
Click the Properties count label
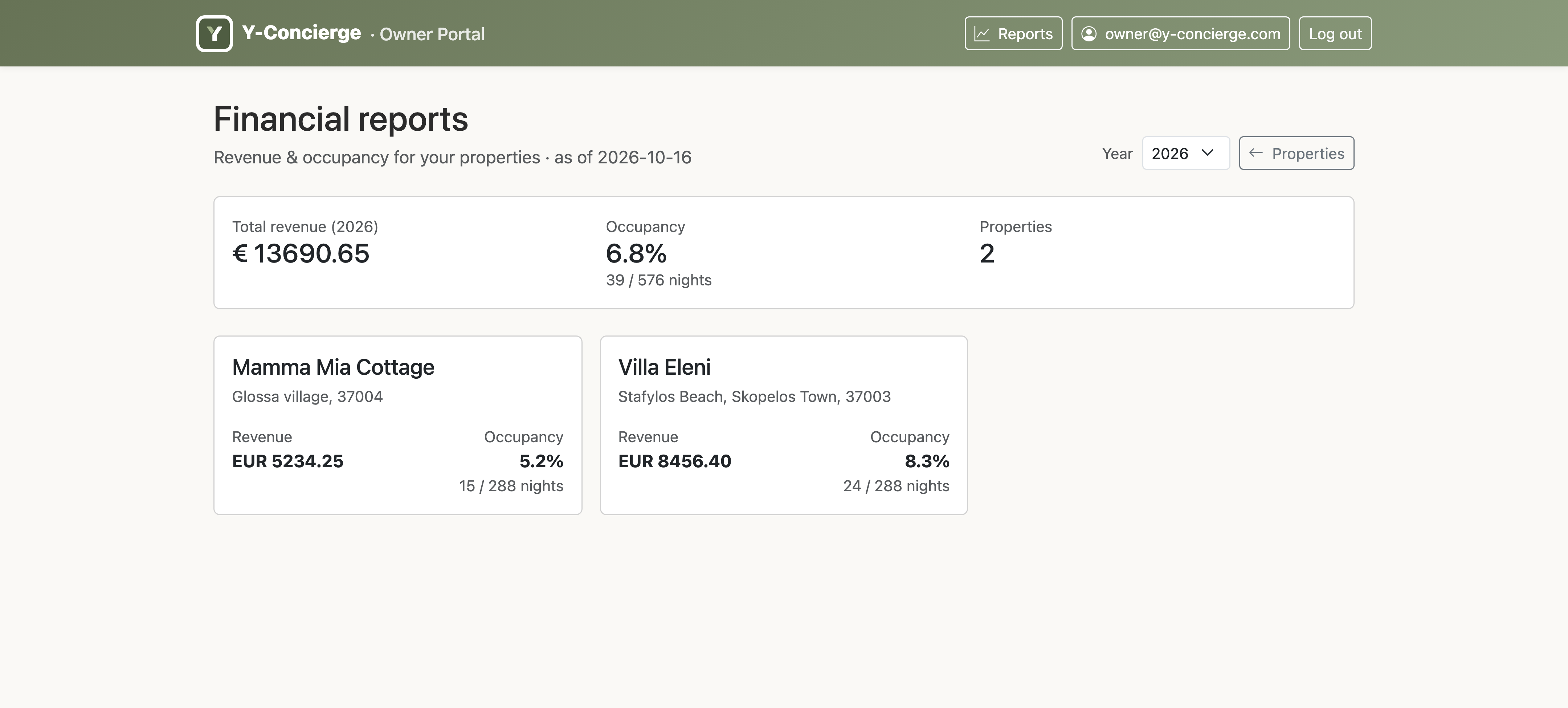point(1015,227)
